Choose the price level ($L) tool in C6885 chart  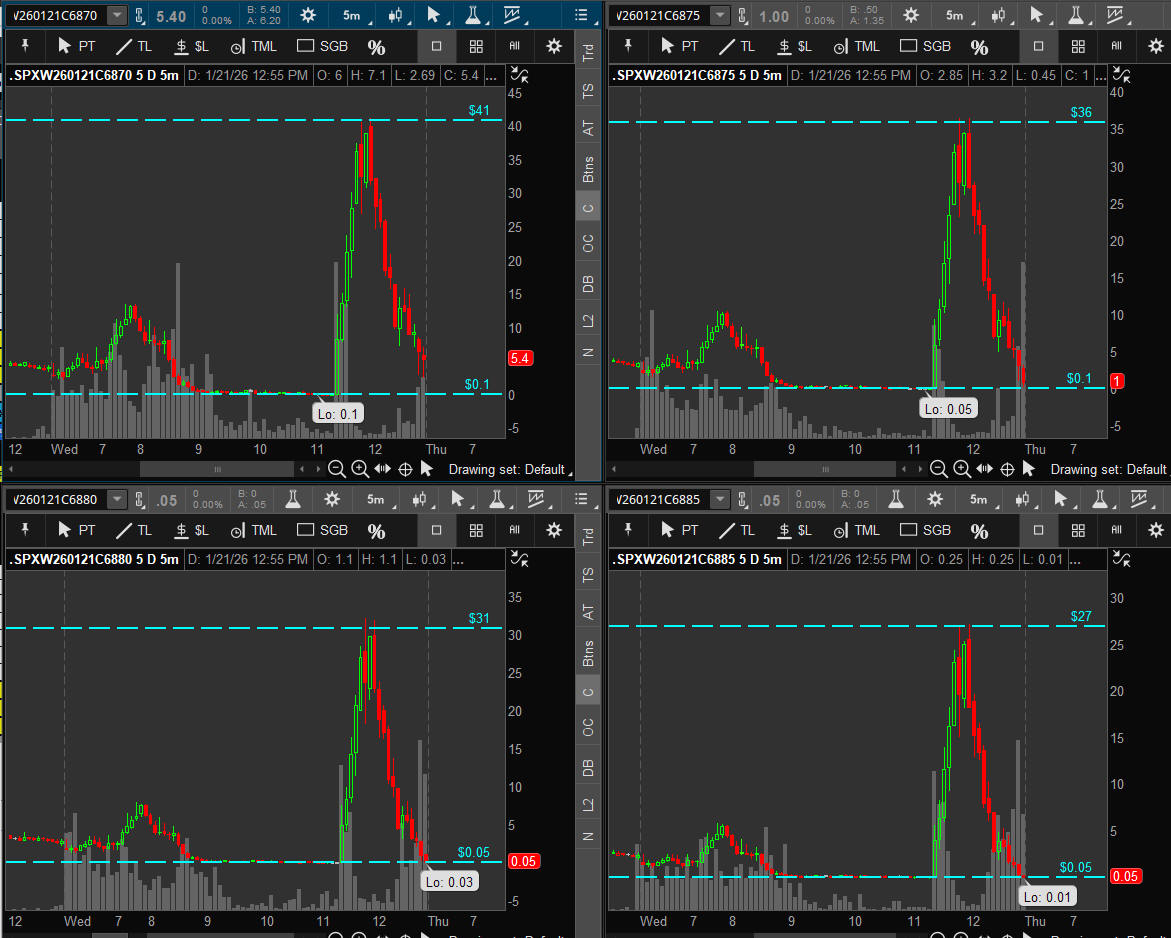[795, 530]
